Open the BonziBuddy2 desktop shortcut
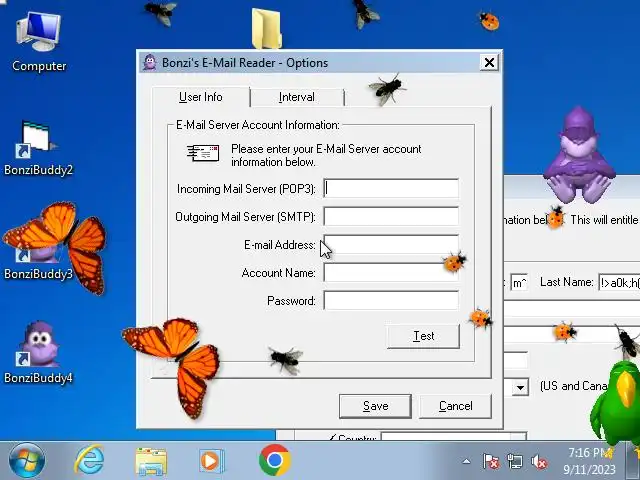Screen dimensions: 640x480 (38, 149)
